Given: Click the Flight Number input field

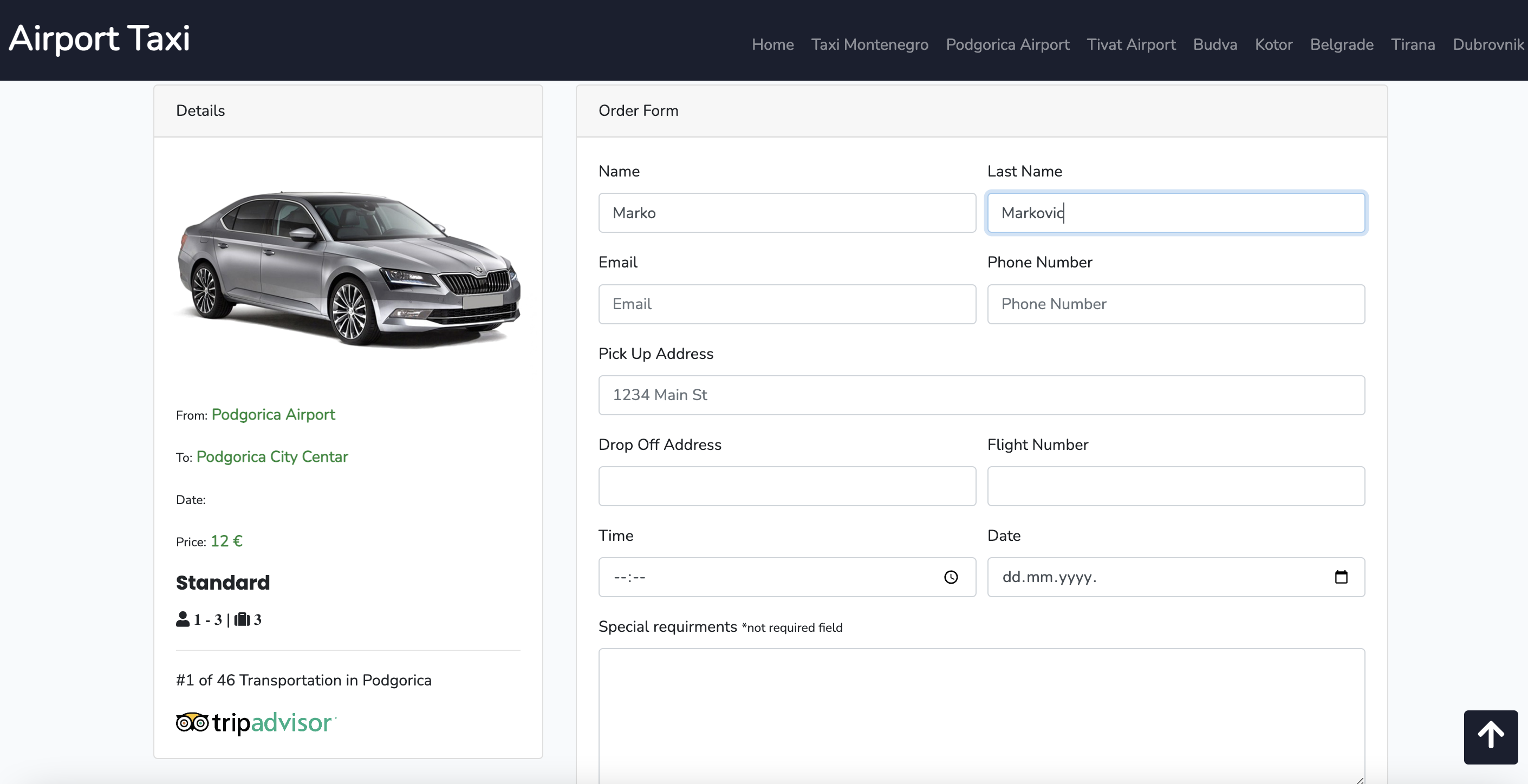Looking at the screenshot, I should click(x=1176, y=486).
